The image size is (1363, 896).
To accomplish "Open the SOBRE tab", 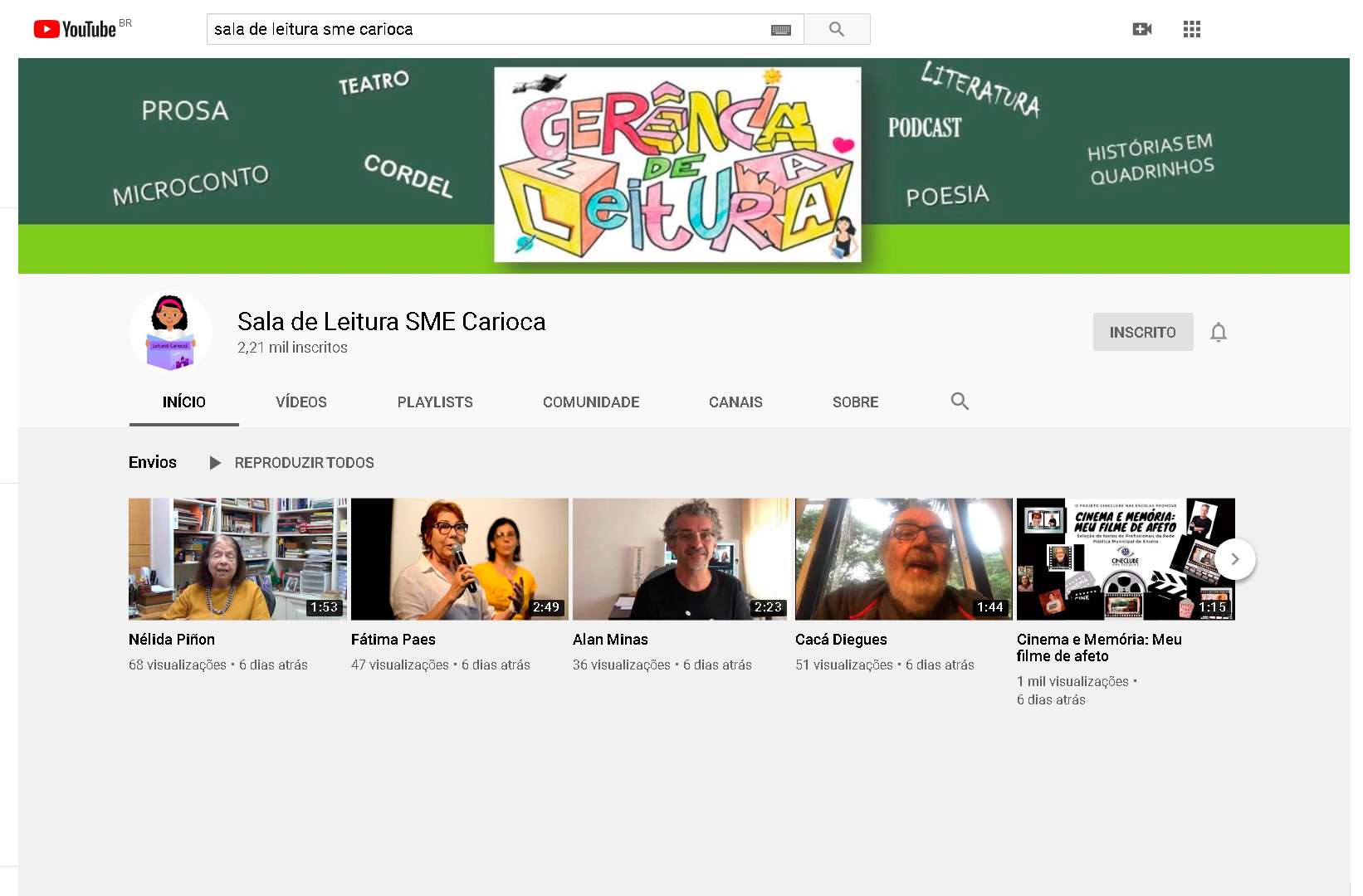I will [x=856, y=402].
